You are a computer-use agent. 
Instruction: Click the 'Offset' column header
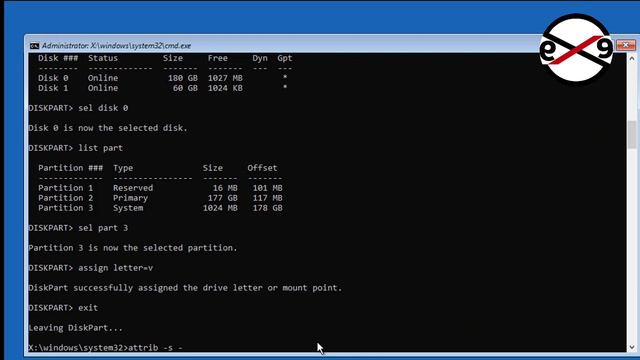tap(262, 168)
